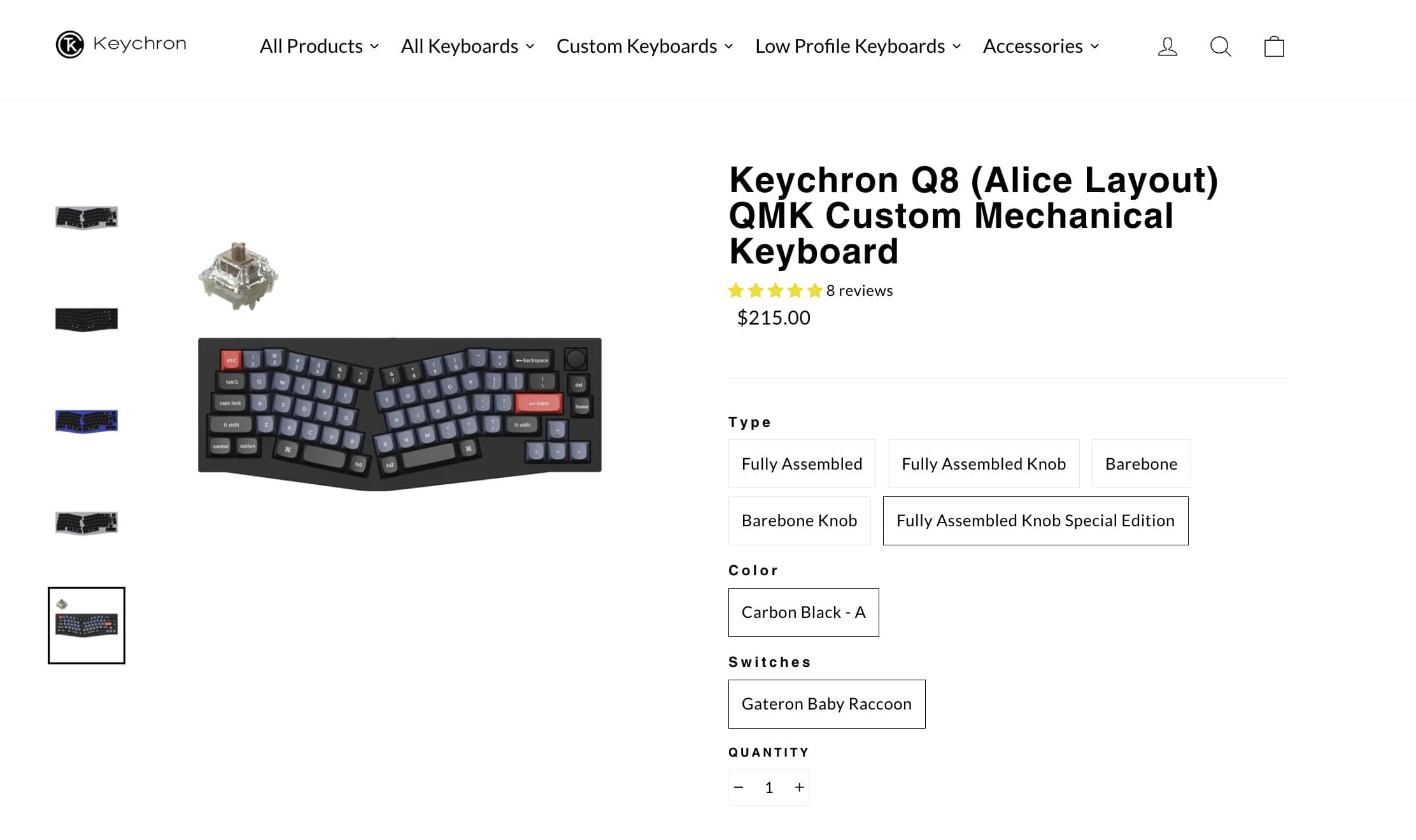Open the shopping cart icon
Screen dimensions: 1416x840
[x=1273, y=46]
